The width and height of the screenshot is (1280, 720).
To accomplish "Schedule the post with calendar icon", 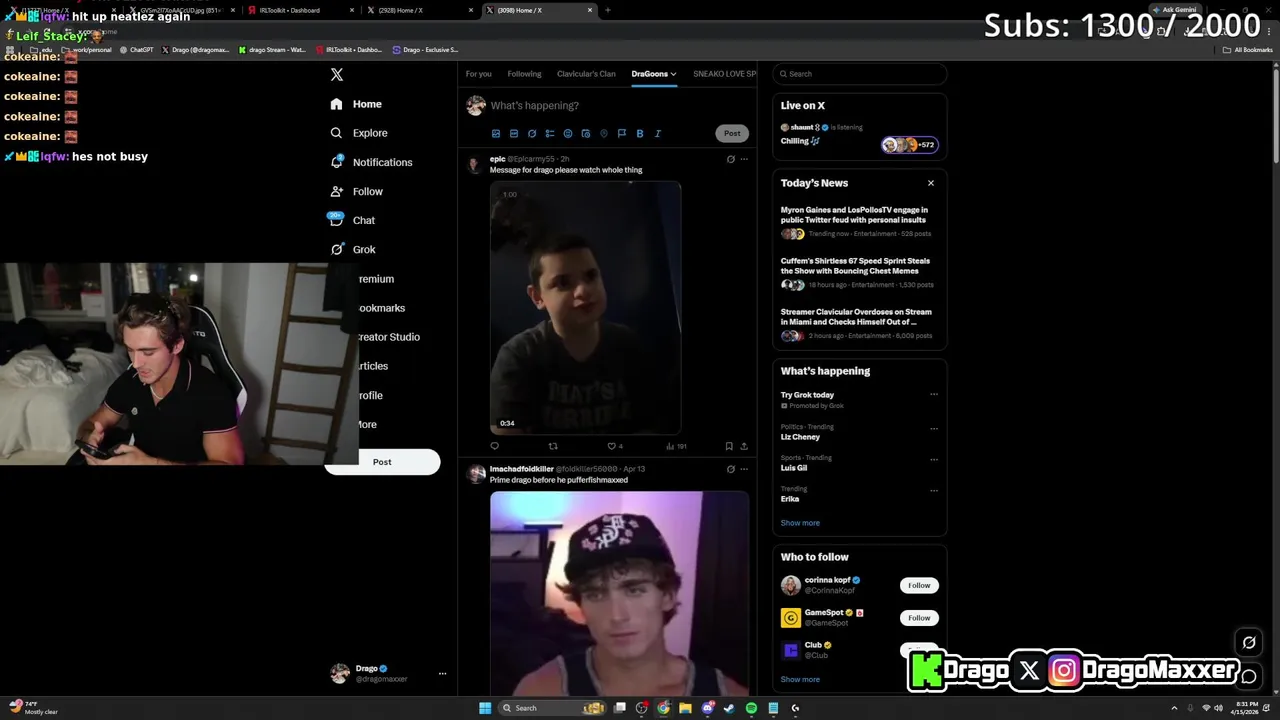I will [x=586, y=133].
